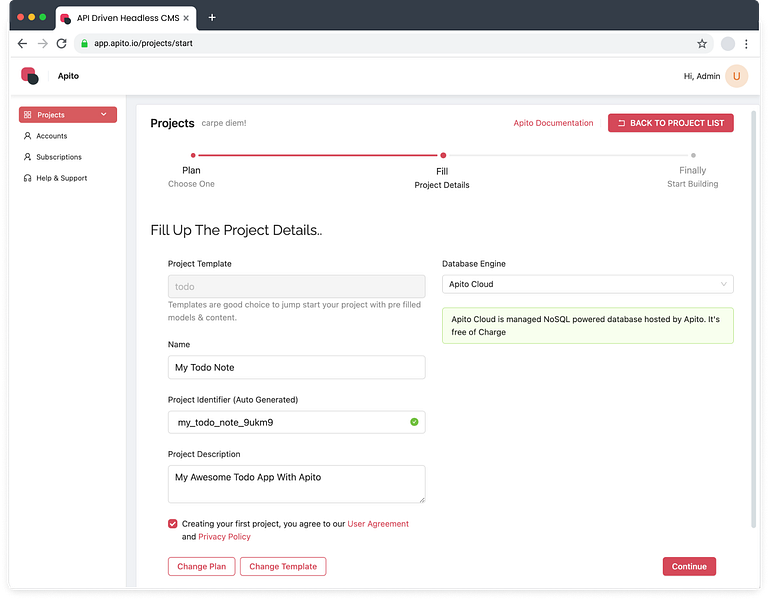Click the Apito Cloud info notice

588,325
